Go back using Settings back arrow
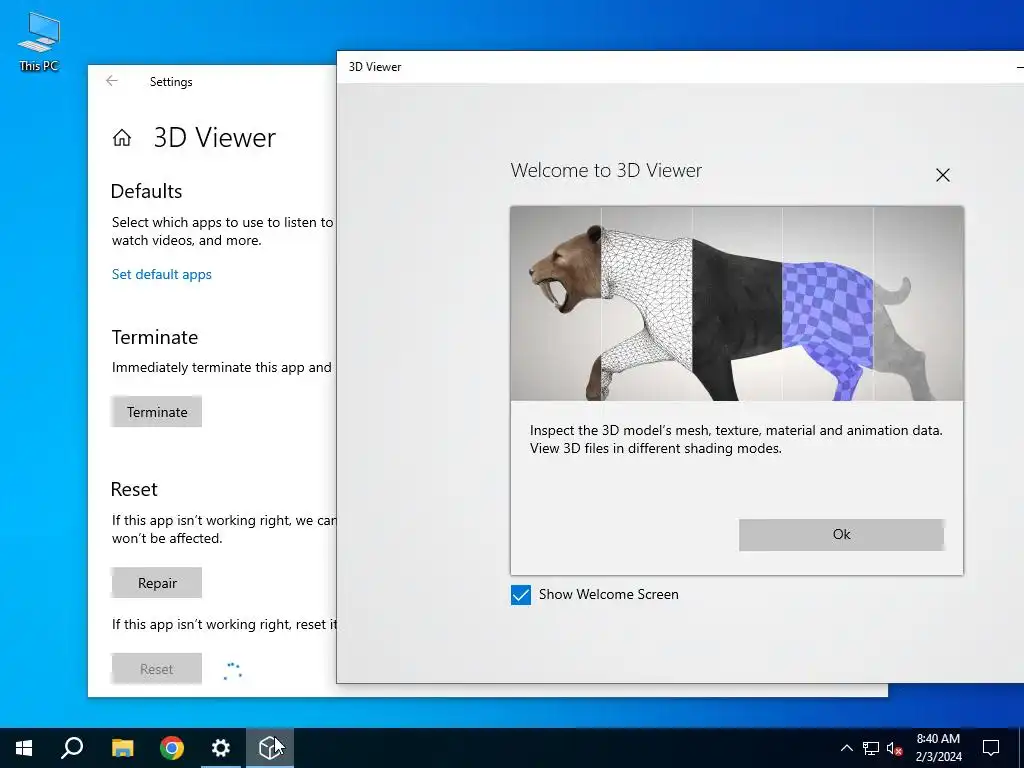Screen dimensions: 1024x768 point(112,81)
